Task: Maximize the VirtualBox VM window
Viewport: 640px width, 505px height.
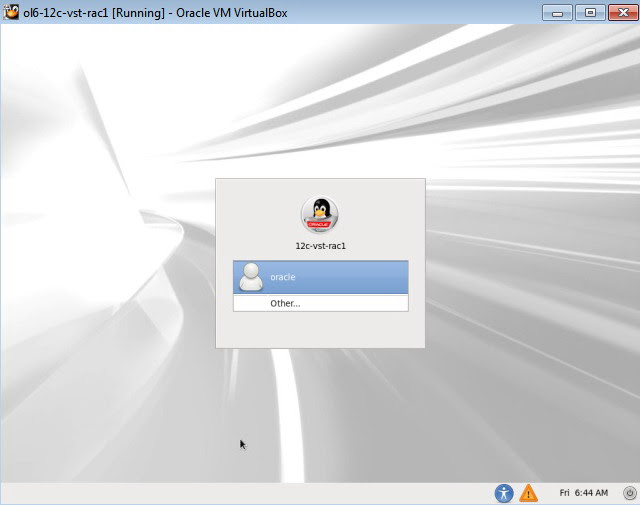Action: [x=590, y=13]
